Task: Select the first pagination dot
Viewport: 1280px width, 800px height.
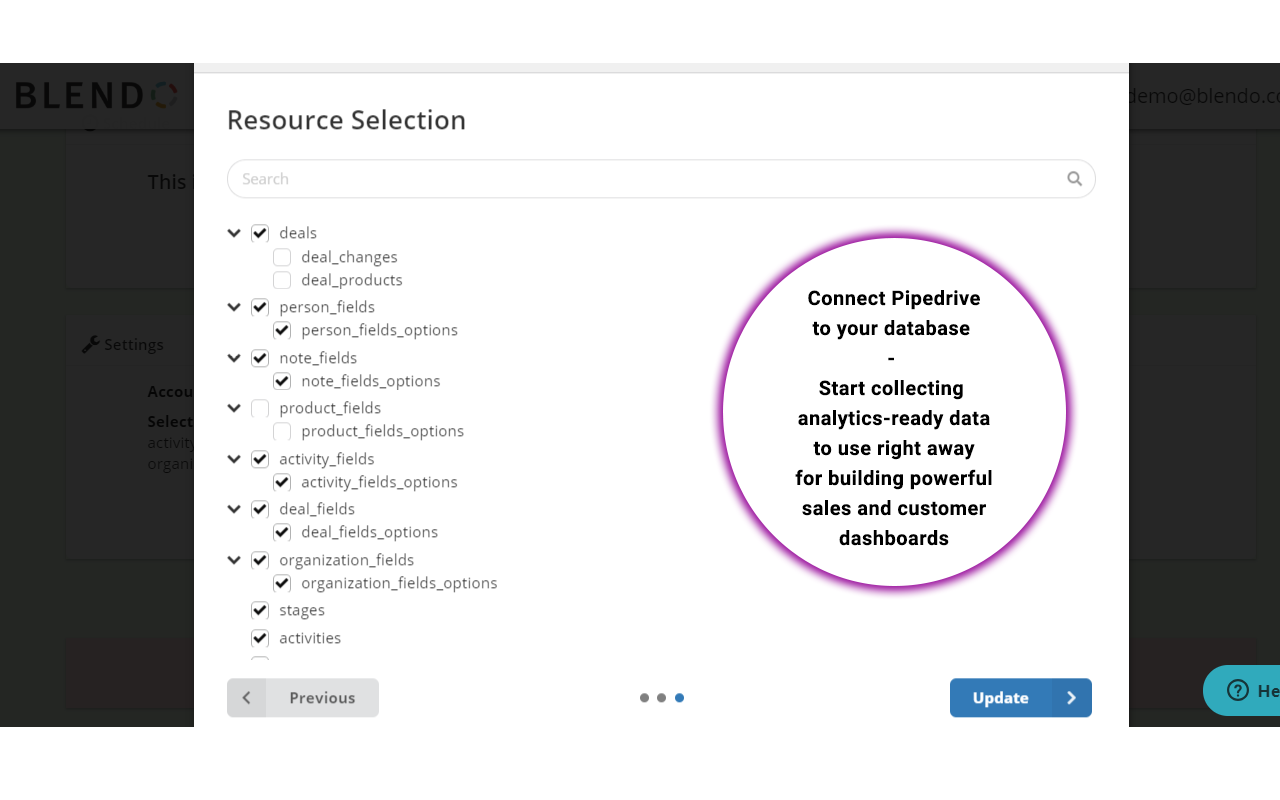Action: click(644, 697)
